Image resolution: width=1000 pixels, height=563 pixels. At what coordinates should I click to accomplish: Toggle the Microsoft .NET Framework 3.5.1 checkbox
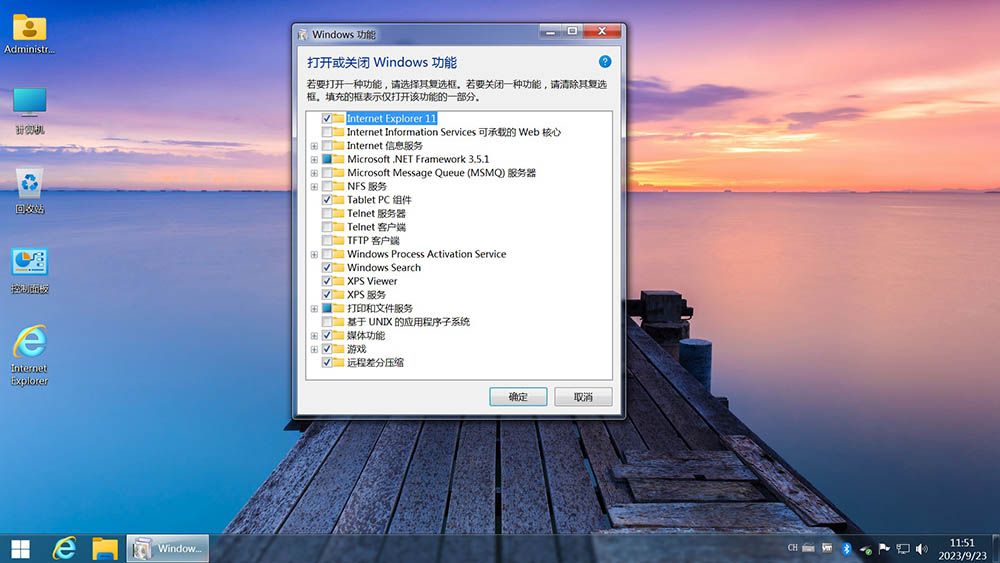(327, 159)
